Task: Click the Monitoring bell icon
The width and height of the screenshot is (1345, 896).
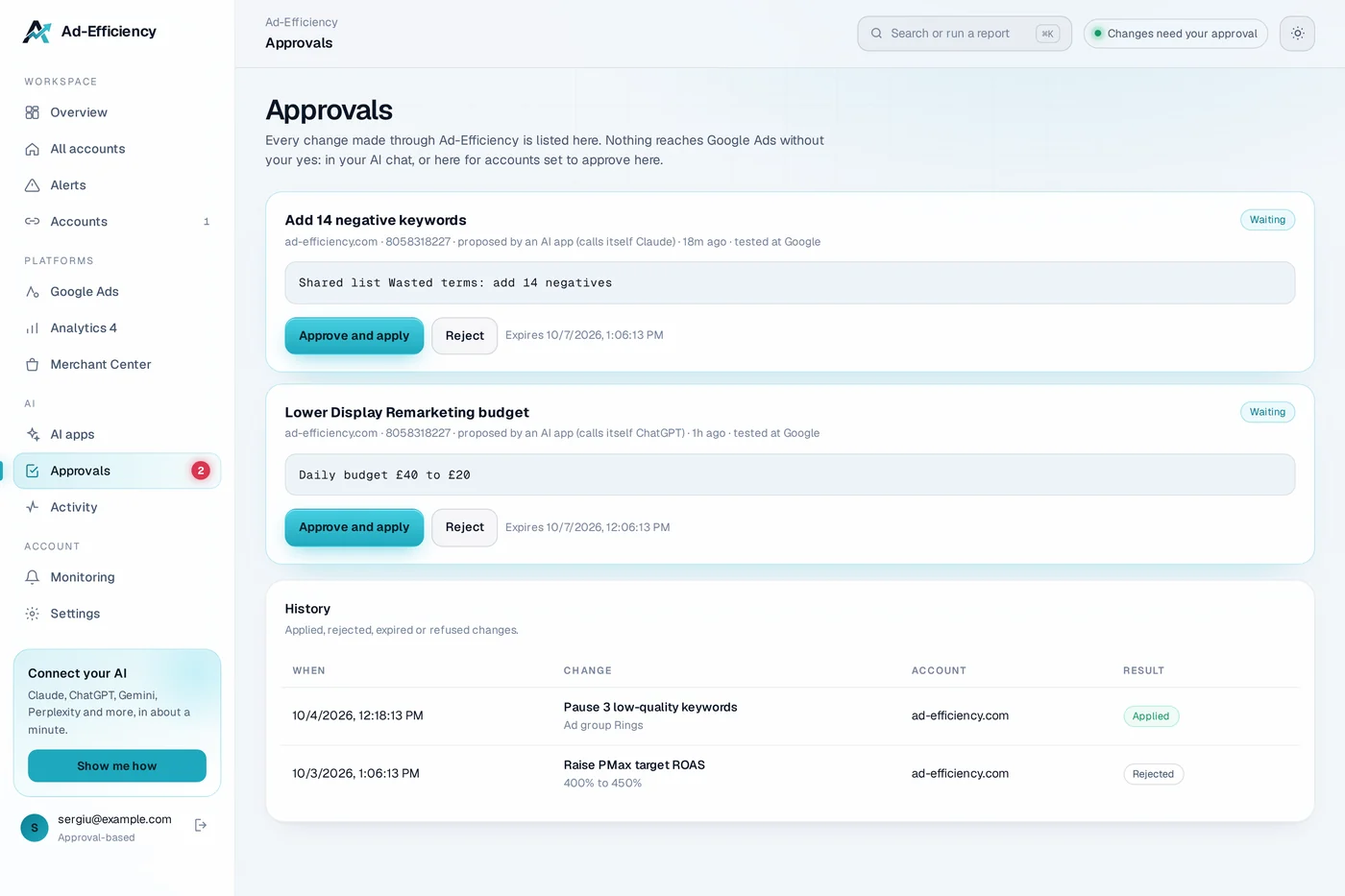Action: pos(32,578)
